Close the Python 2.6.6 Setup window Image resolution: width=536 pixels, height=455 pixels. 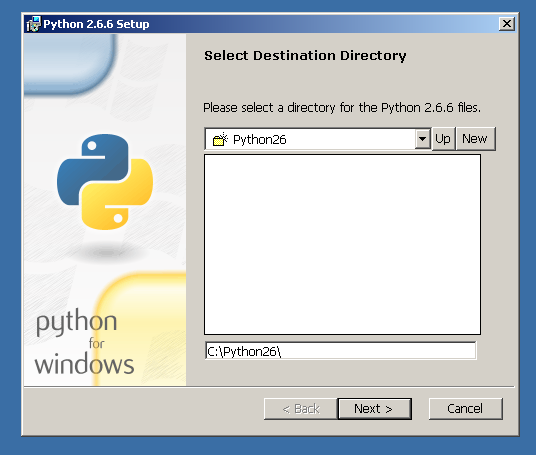pos(507,24)
